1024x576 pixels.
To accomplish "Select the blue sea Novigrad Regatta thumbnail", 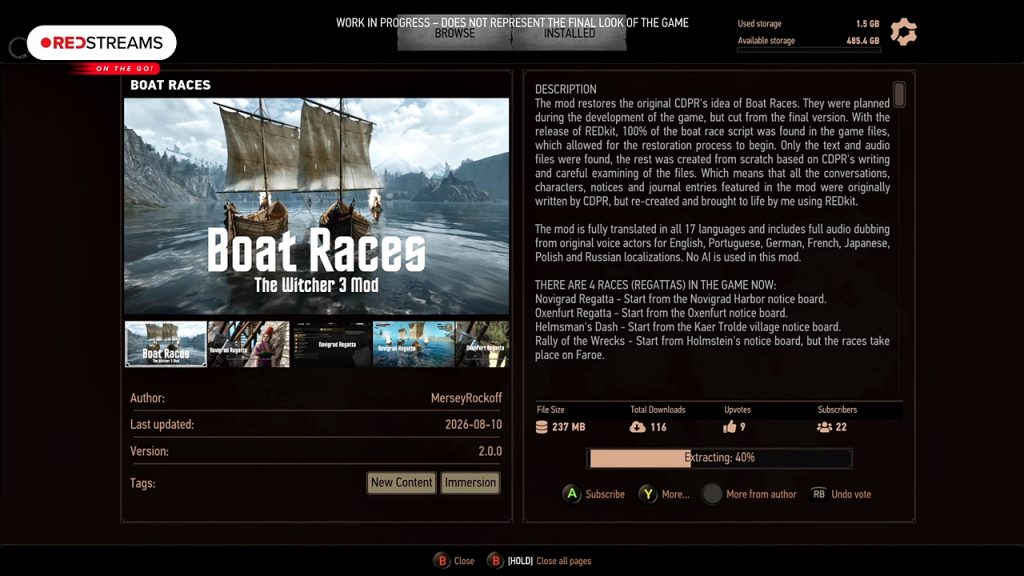I will [413, 344].
